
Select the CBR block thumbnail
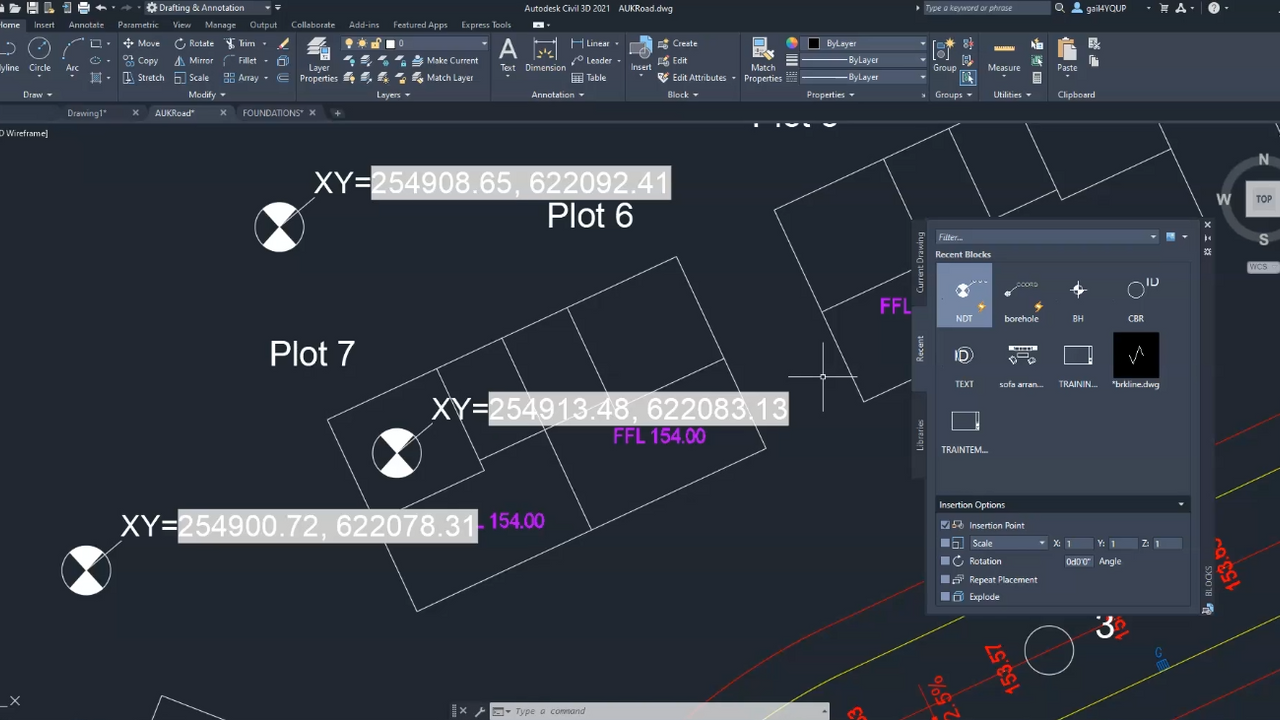click(x=1136, y=295)
